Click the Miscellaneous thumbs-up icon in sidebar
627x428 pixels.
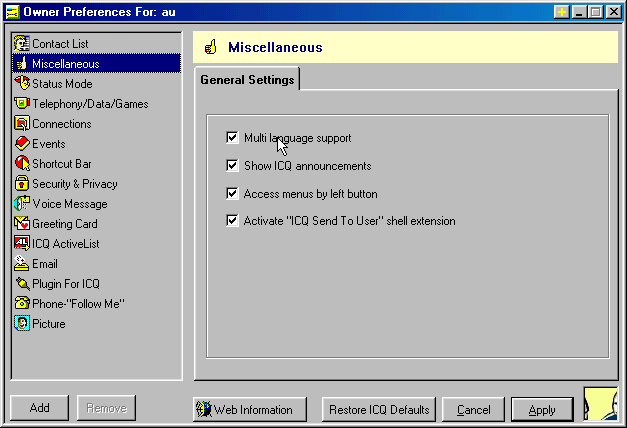[x=22, y=63]
